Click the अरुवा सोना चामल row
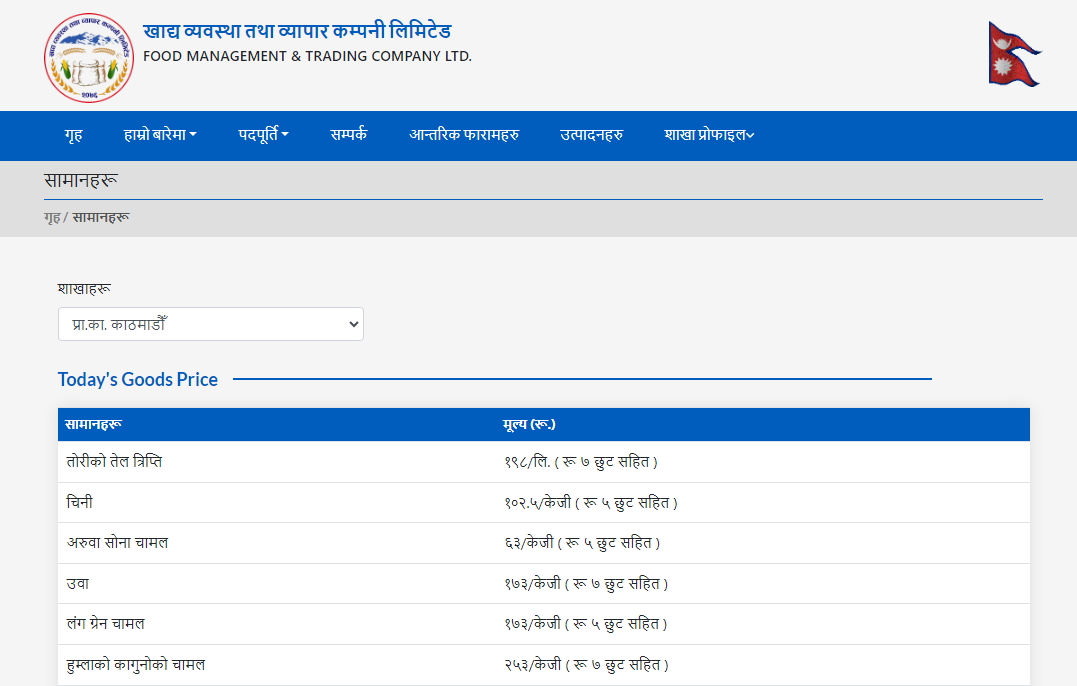Screen dimensions: 1077x686 (x=117, y=543)
